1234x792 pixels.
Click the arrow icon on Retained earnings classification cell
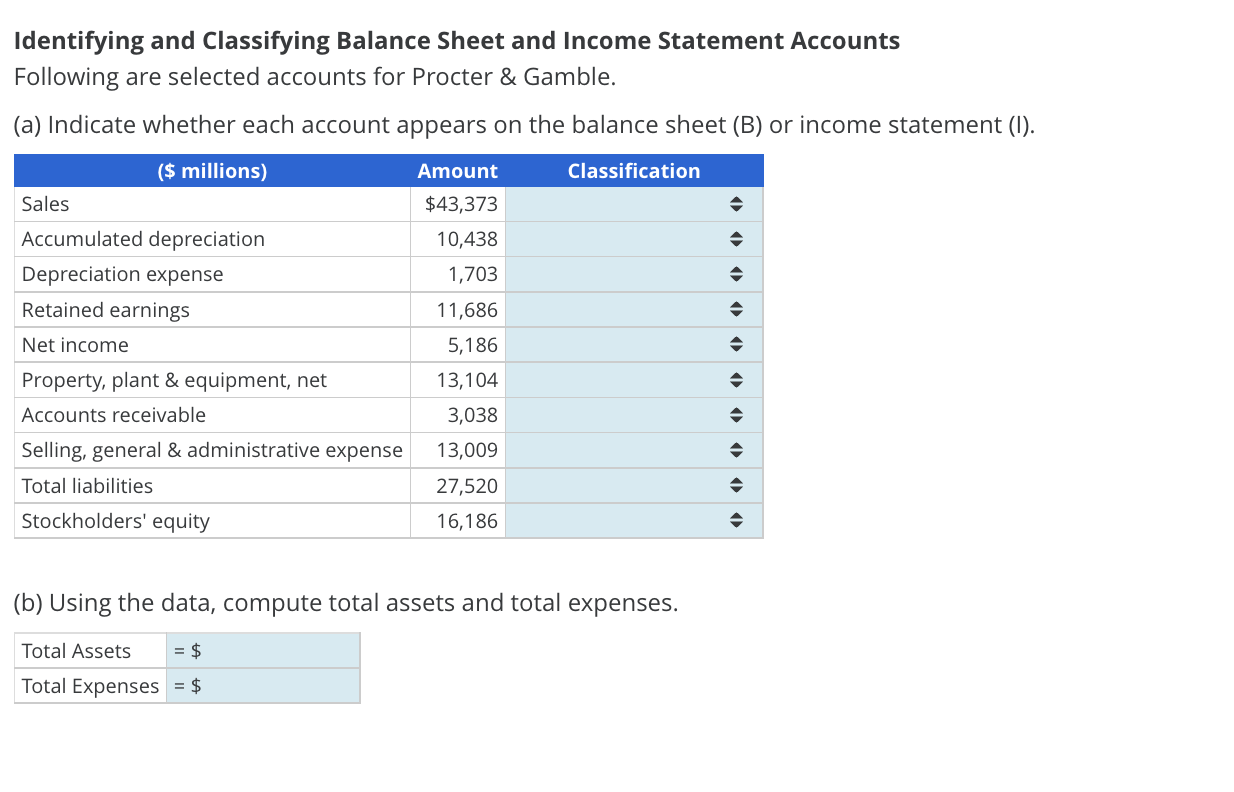[736, 309]
